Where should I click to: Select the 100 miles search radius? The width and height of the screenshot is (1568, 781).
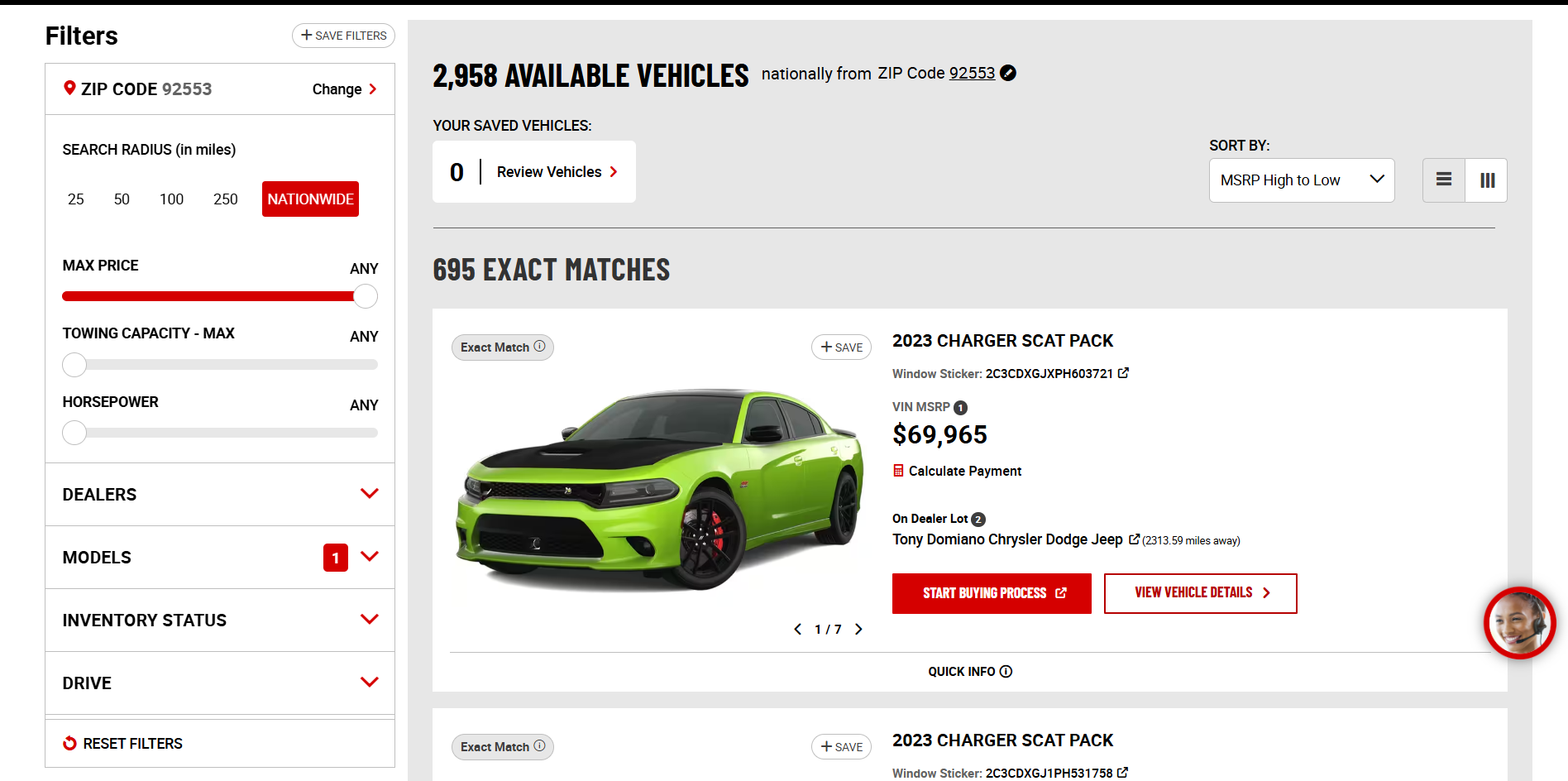click(171, 199)
